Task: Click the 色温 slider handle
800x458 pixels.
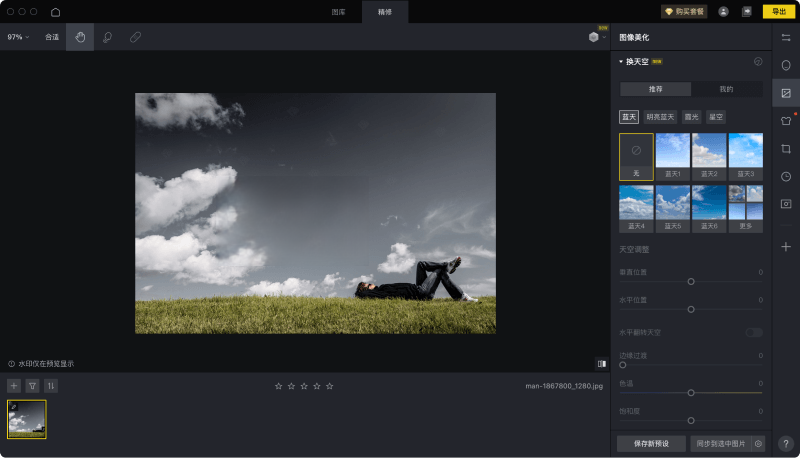Action: coord(691,392)
